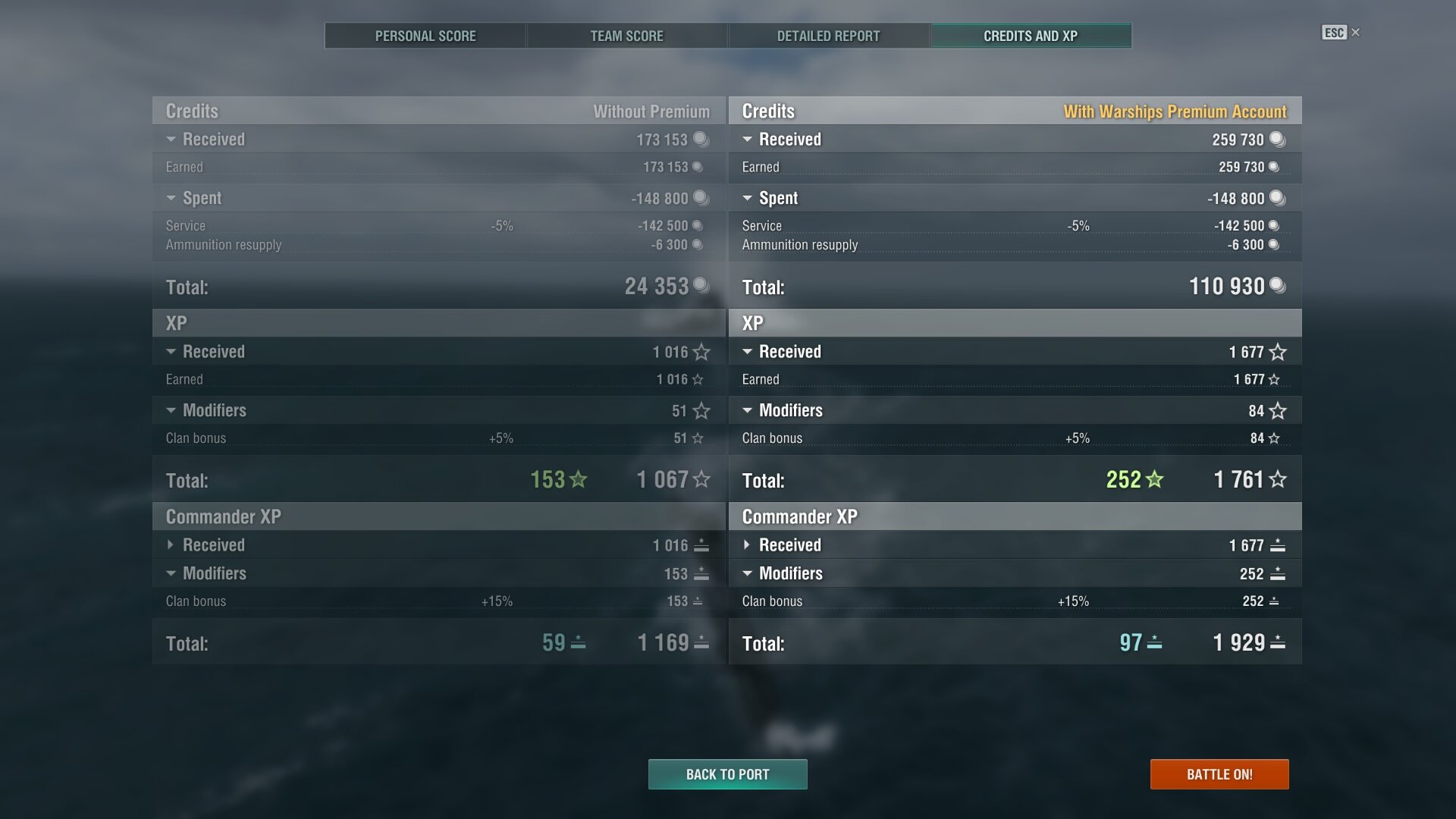The height and width of the screenshot is (819, 1456).
Task: Return using the Back to Port button
Action: click(728, 774)
